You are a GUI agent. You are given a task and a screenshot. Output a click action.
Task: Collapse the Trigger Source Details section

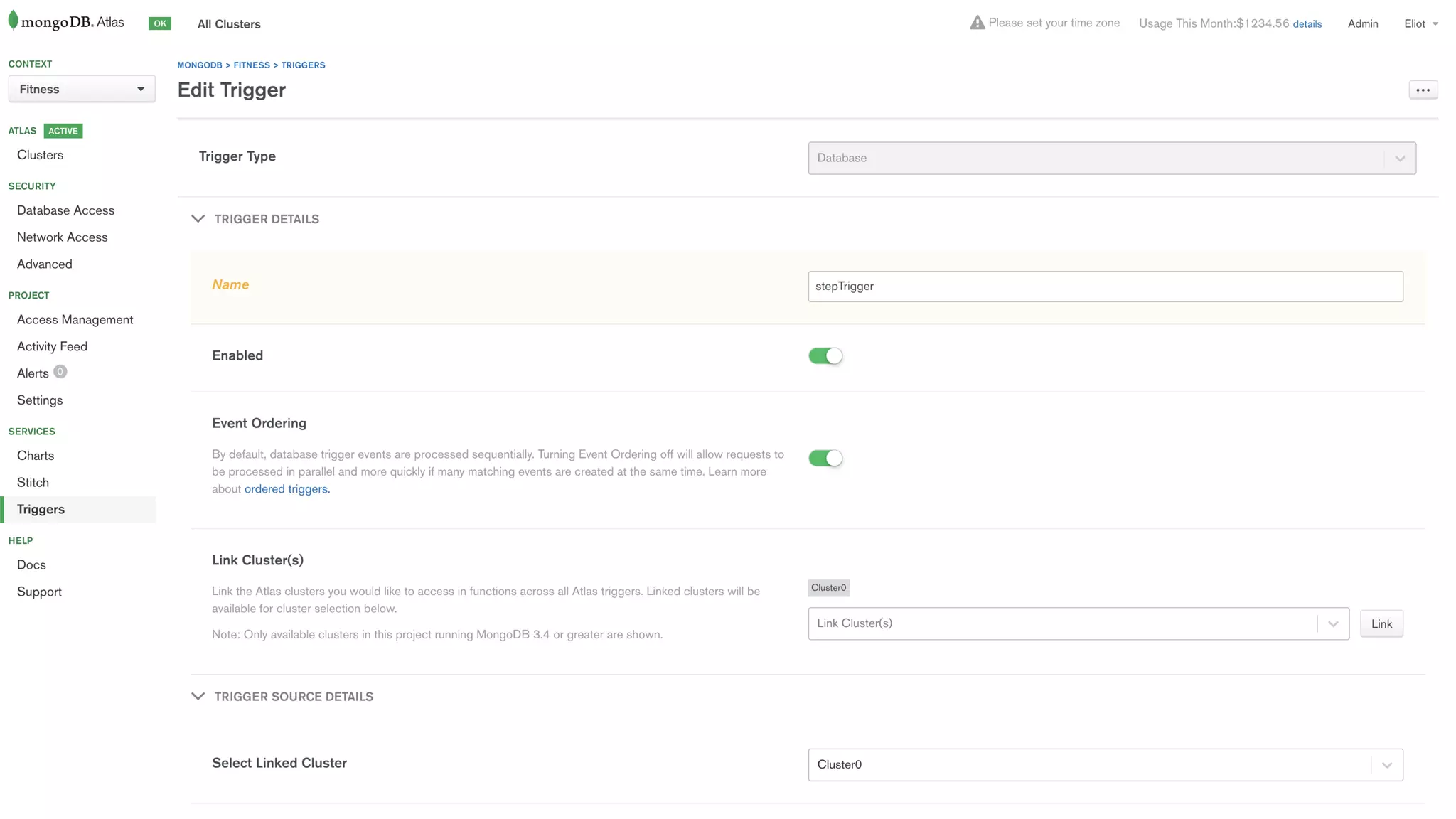point(198,697)
